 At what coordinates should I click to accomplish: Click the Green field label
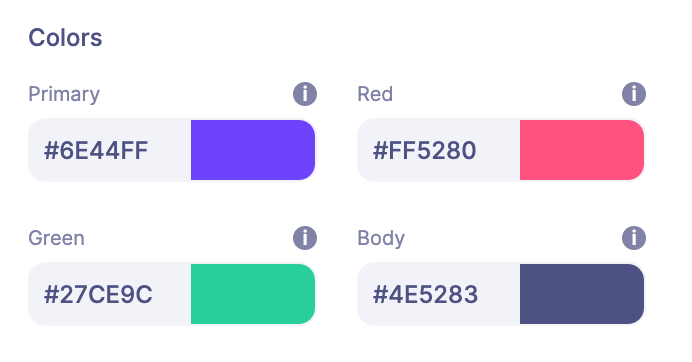pos(56,238)
